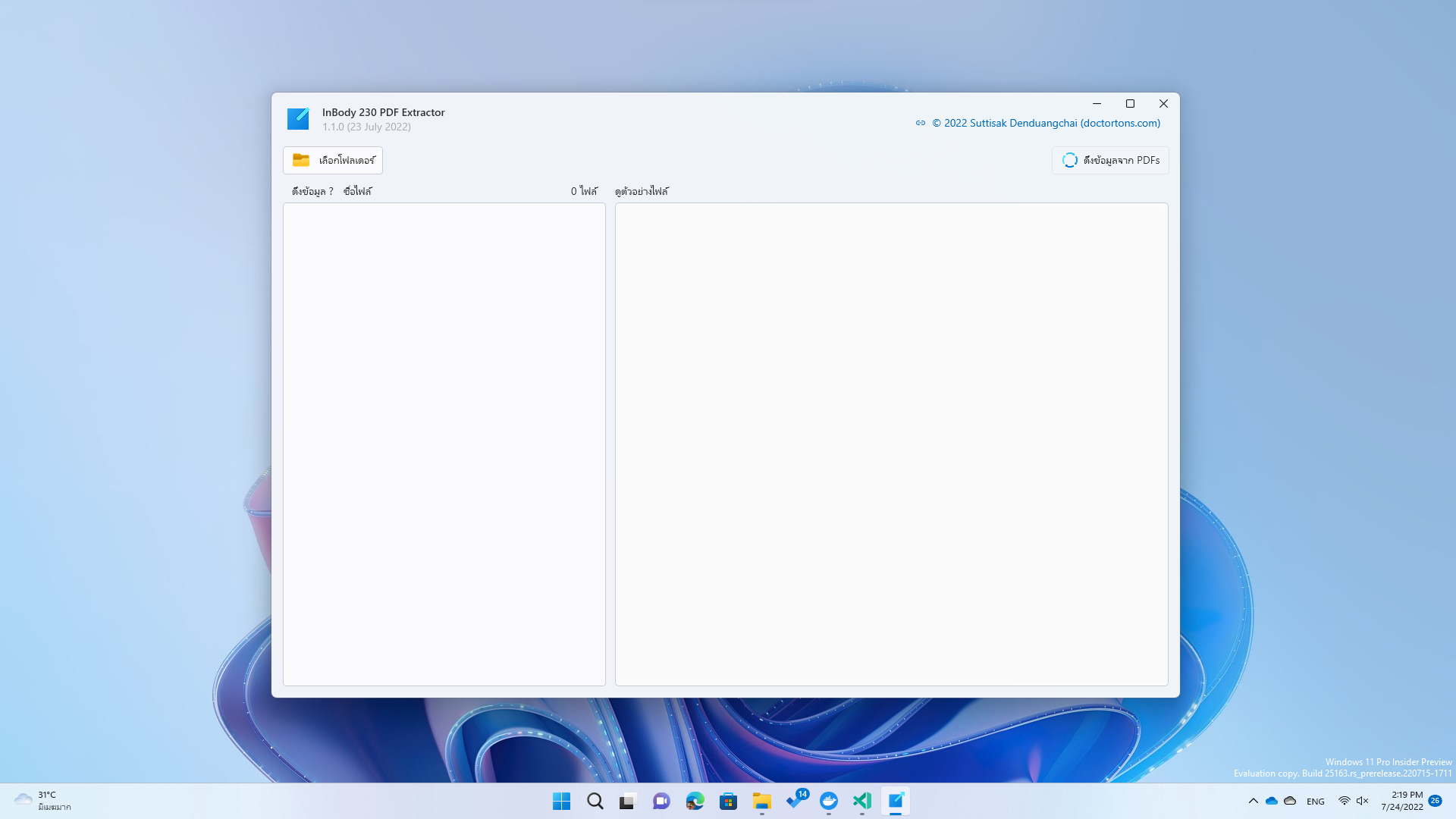Click the blue OneDrive tray icon
The image size is (1456, 819).
[1272, 801]
